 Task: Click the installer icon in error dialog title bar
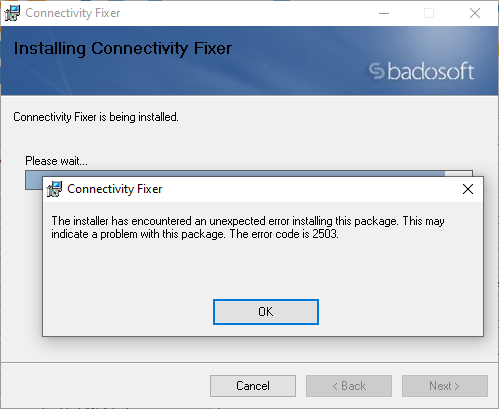(54, 189)
